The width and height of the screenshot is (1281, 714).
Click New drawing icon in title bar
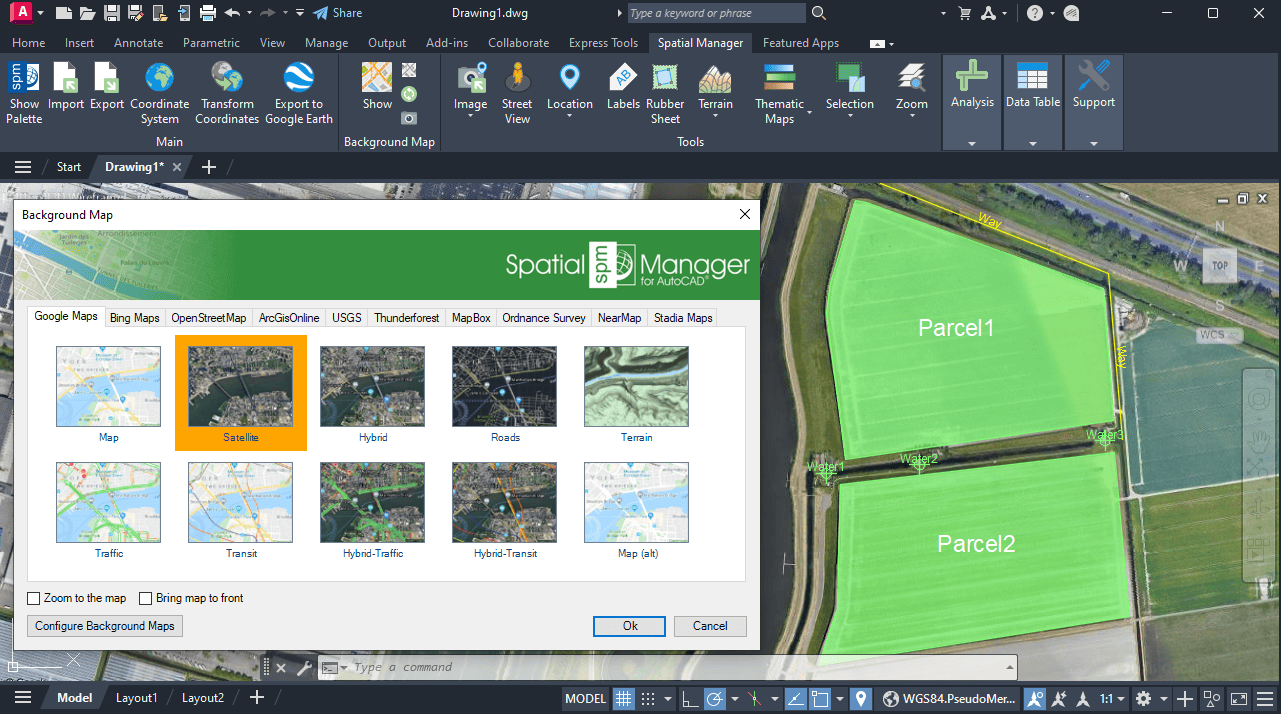click(x=64, y=13)
